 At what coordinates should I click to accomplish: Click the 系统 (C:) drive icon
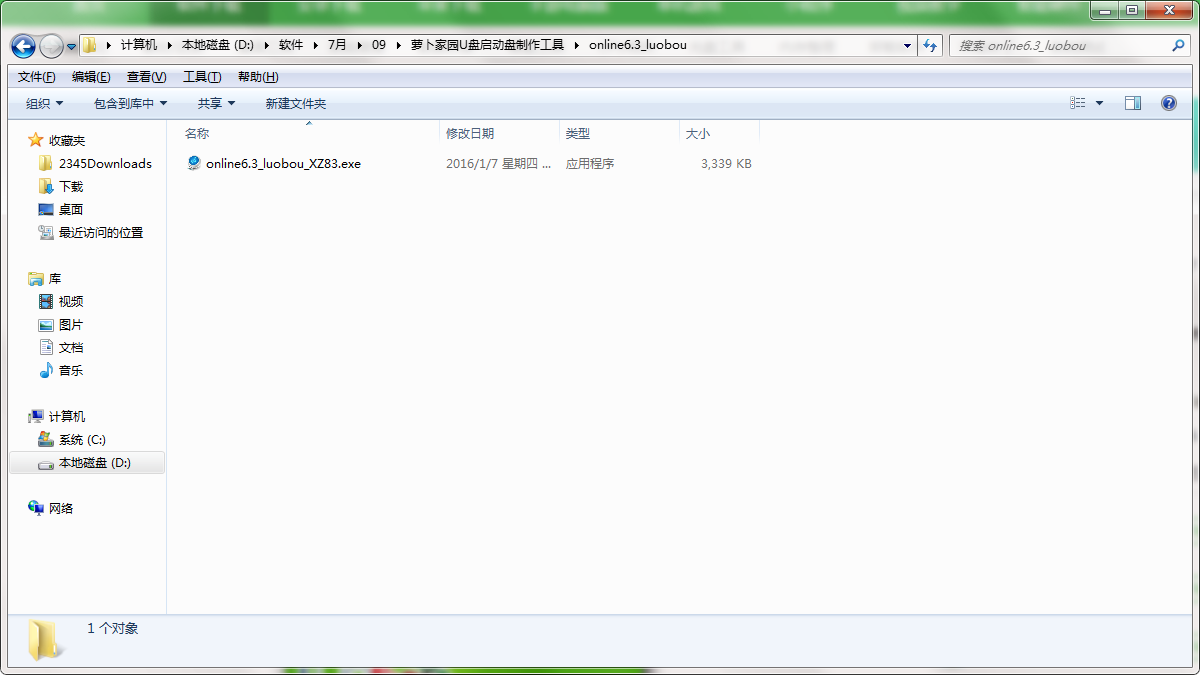click(x=46, y=439)
